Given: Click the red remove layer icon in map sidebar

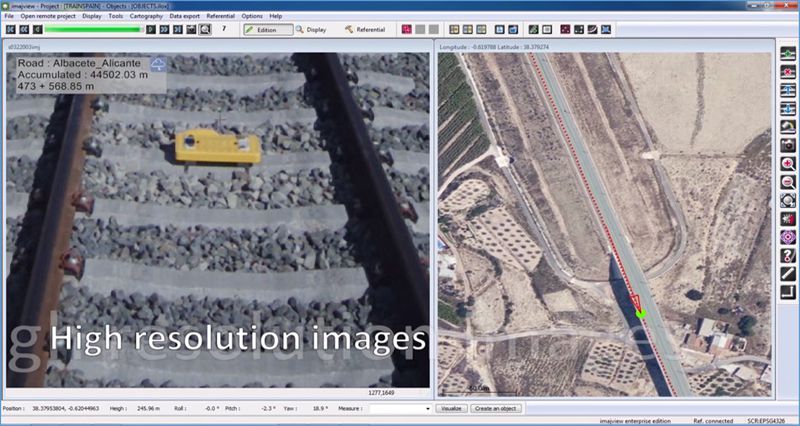Looking at the screenshot, I should 788,72.
